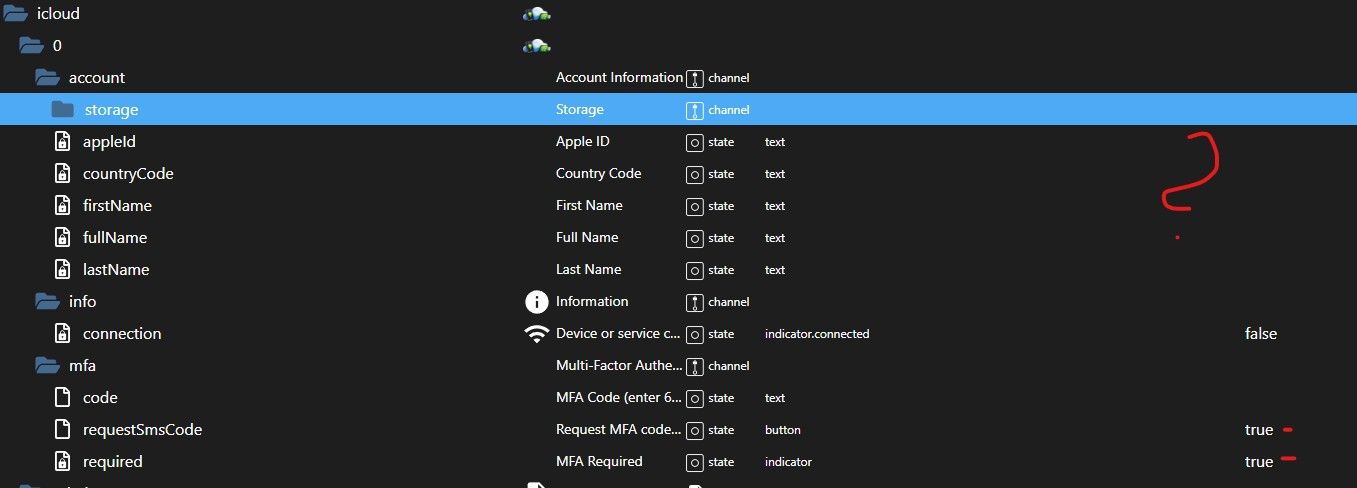
Task: Select the info channel folder
Action: (x=82, y=302)
